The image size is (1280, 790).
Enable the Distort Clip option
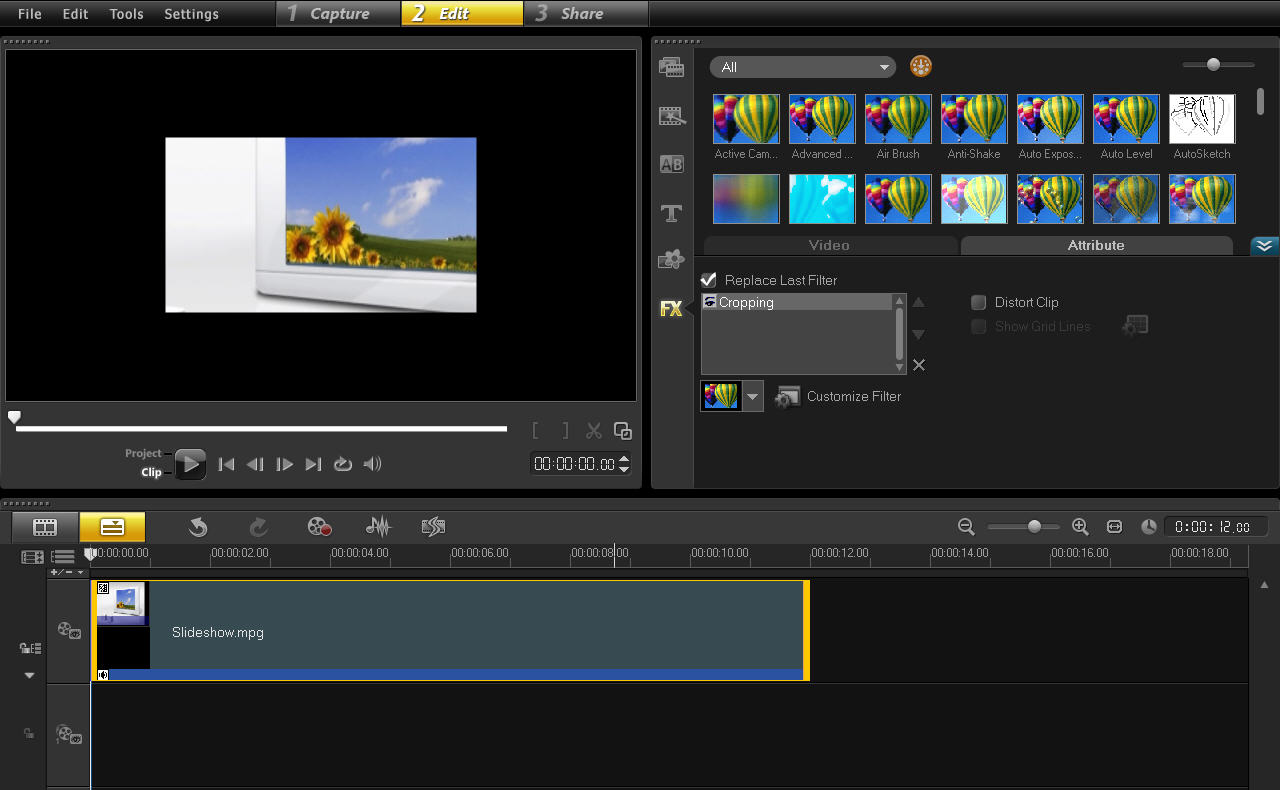point(978,302)
